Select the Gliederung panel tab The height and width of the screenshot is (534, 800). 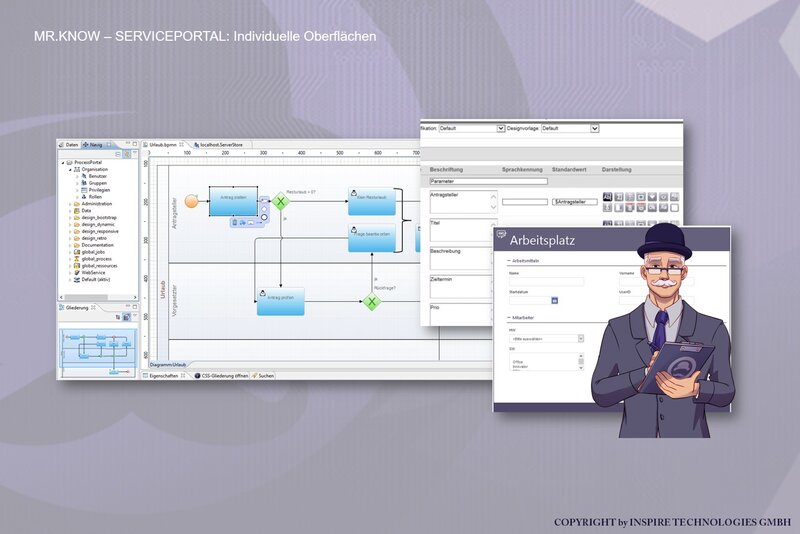tap(77, 308)
